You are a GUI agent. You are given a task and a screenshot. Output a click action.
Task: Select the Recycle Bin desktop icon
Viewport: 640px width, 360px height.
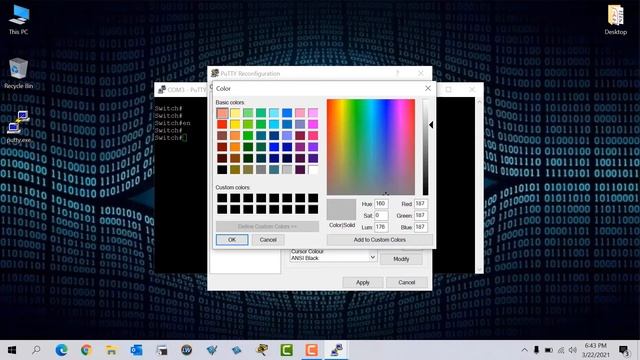click(x=18, y=73)
